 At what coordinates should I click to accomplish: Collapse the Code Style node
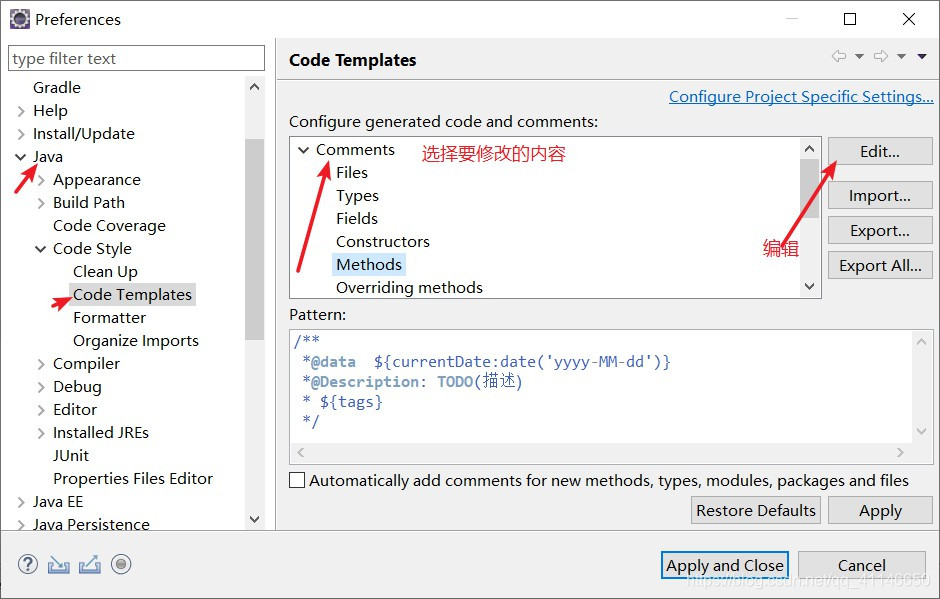40,249
